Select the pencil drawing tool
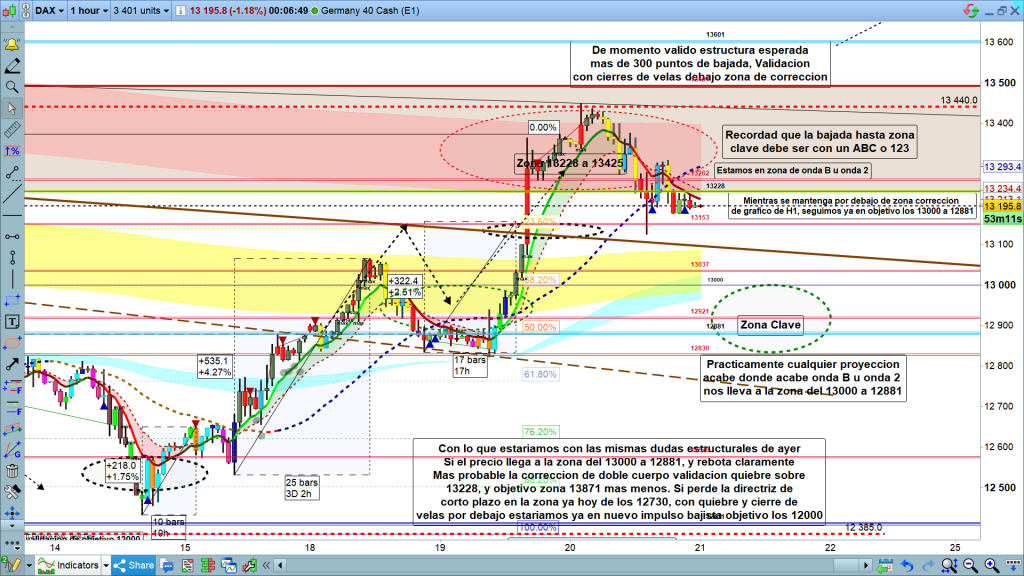The image size is (1024, 576). point(12,66)
